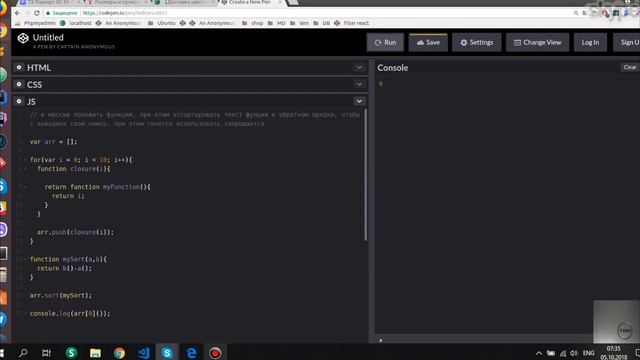Open the Ubuntu bookmarks folder
Viewport: 640px width, 360px height.
coord(162,23)
